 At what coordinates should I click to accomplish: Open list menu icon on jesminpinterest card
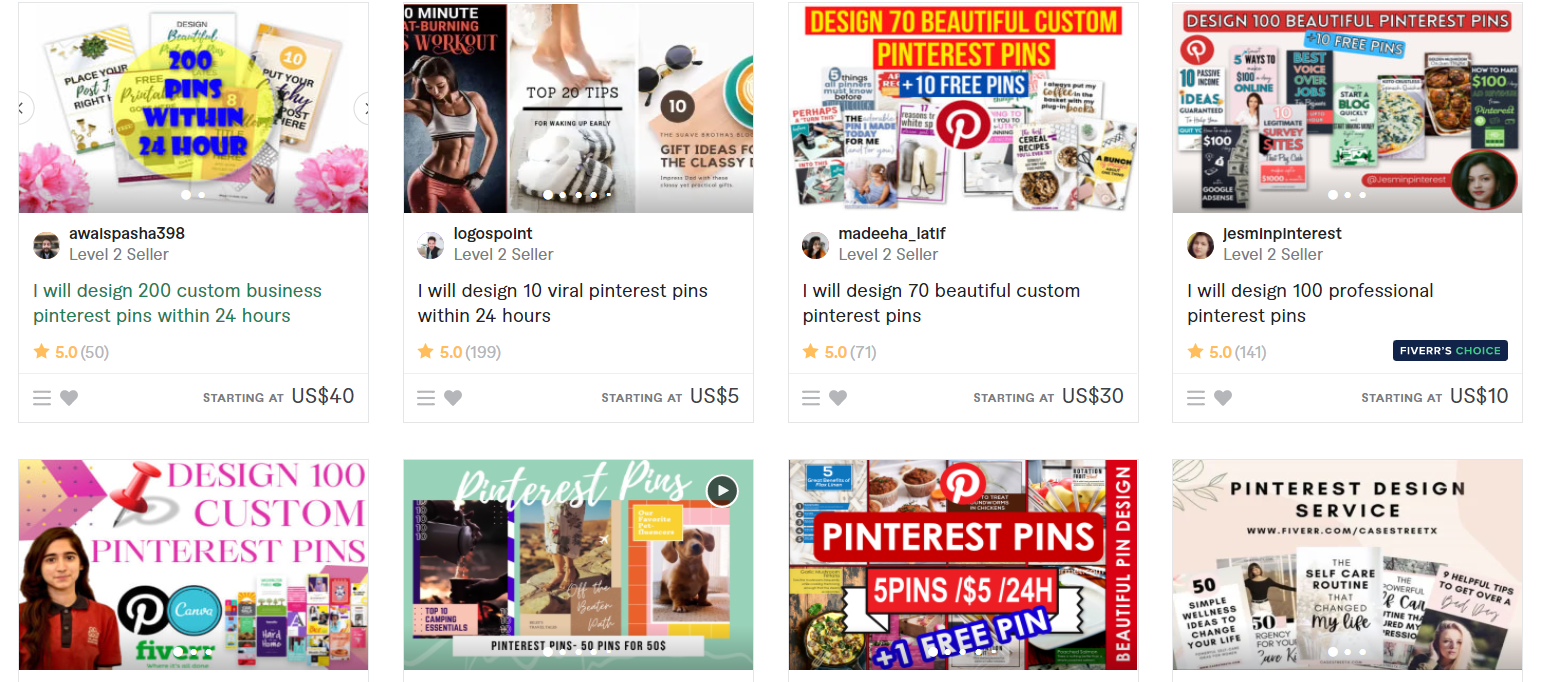1196,398
